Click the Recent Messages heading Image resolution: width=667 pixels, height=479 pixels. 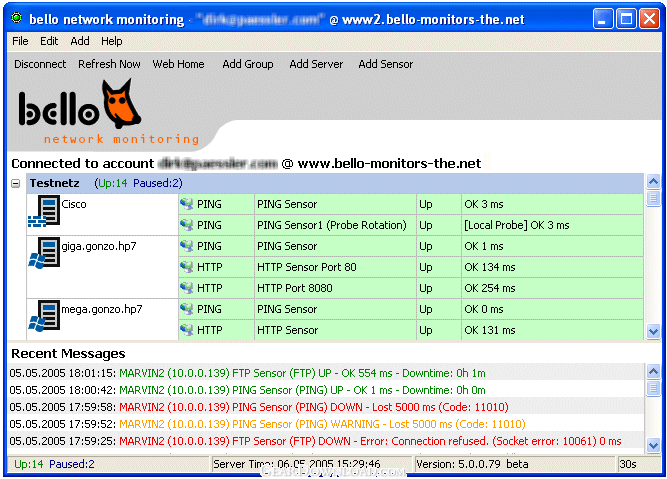[x=68, y=354]
